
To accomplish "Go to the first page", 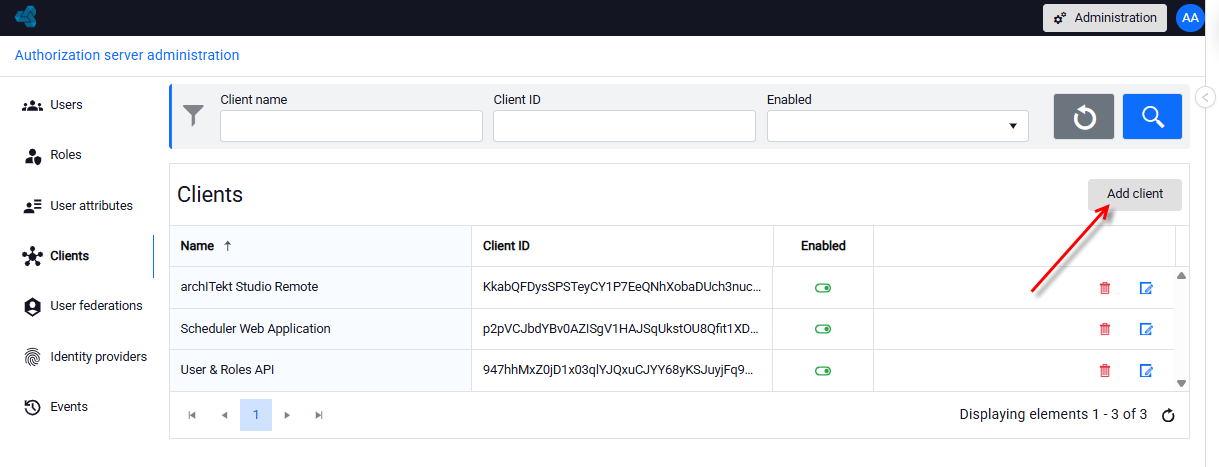I will point(192,415).
